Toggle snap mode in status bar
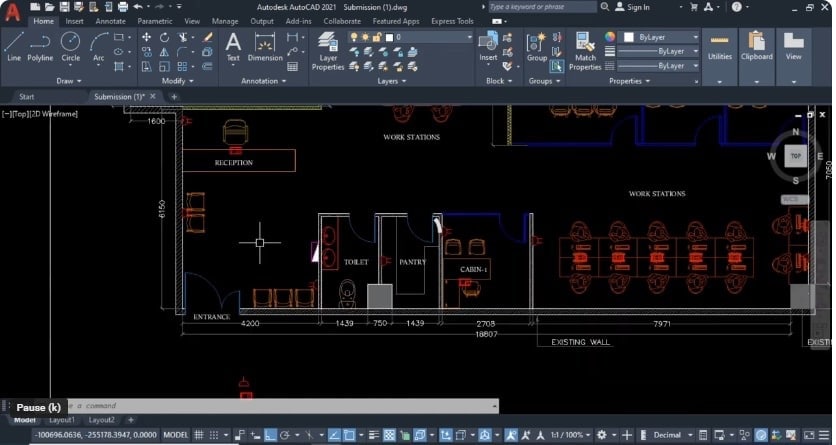This screenshot has width=836, height=445. pos(214,435)
